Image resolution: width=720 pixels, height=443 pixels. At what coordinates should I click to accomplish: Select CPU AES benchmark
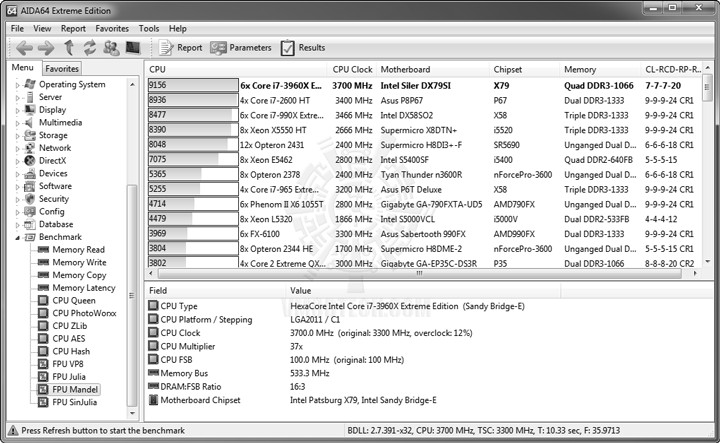69,339
